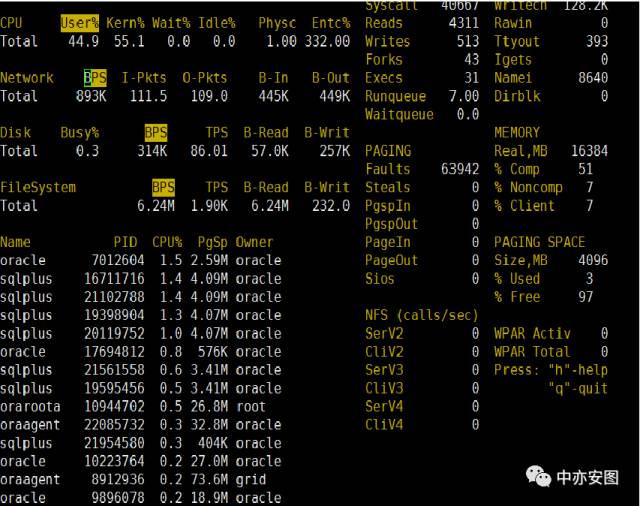Click the "h"-help hint text
This screenshot has width=640, height=506.
click(x=578, y=370)
